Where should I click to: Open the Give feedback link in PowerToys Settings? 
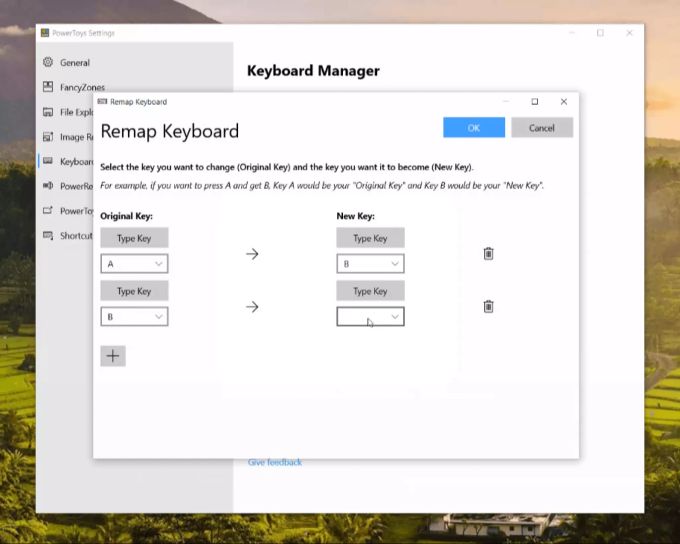[275, 462]
